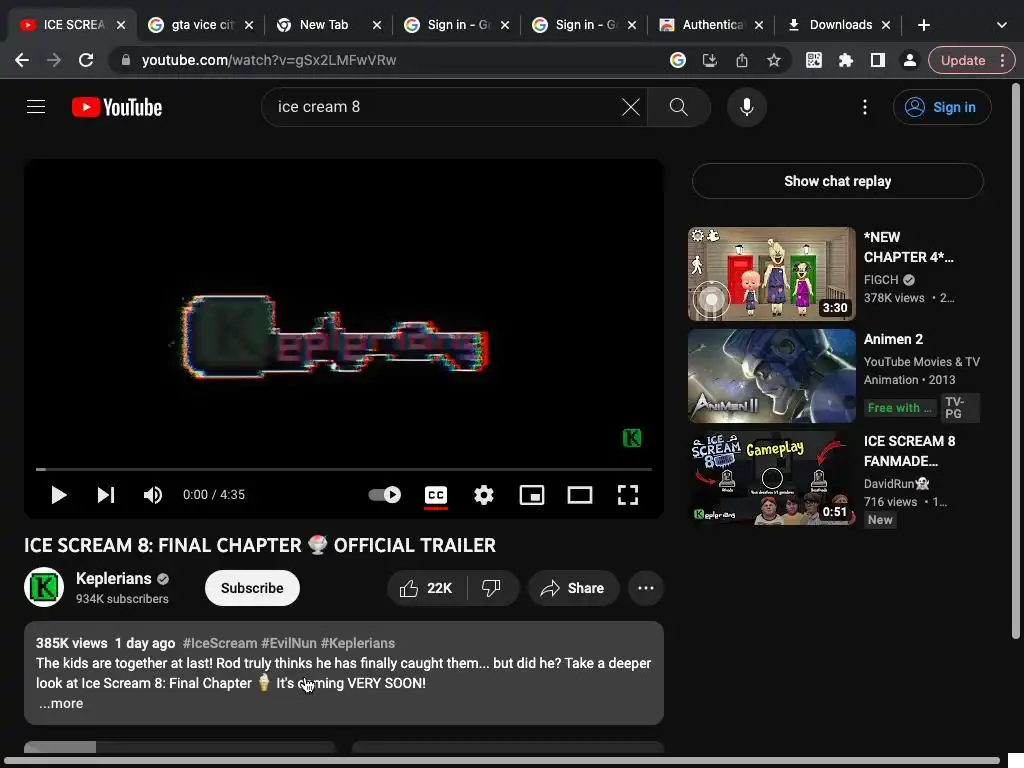This screenshot has width=1024, height=768.
Task: Click the vertical page scrollbar
Action: pyautogui.click(x=1016, y=360)
